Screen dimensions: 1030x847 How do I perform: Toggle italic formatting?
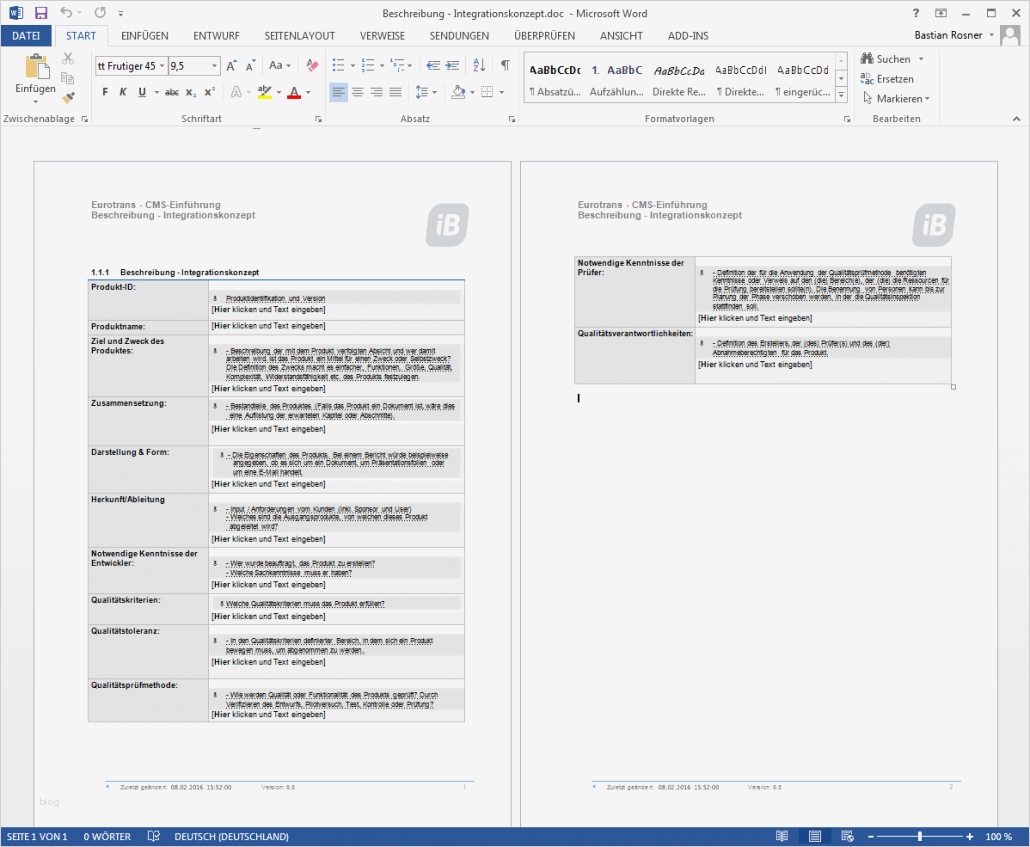click(123, 93)
